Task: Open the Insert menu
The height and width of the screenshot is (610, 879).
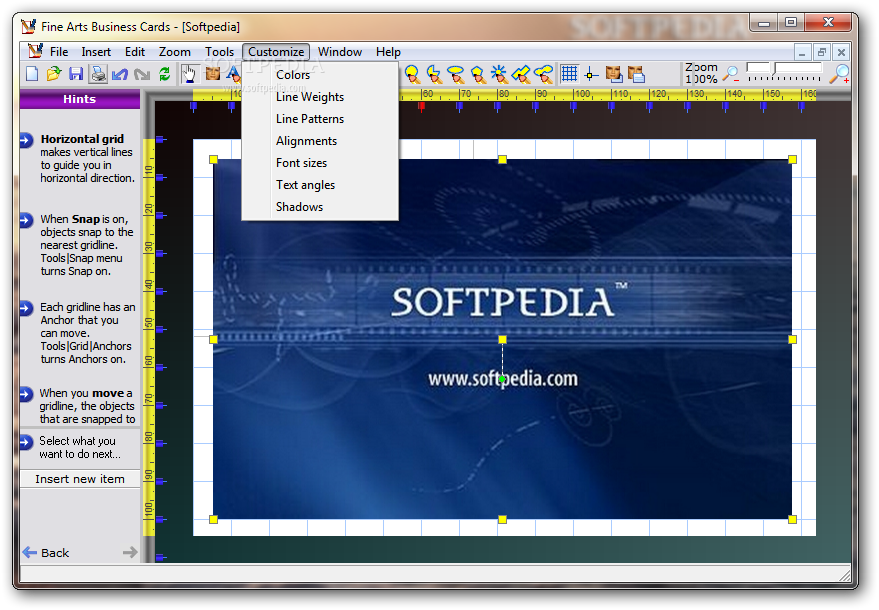Action: coord(96,52)
